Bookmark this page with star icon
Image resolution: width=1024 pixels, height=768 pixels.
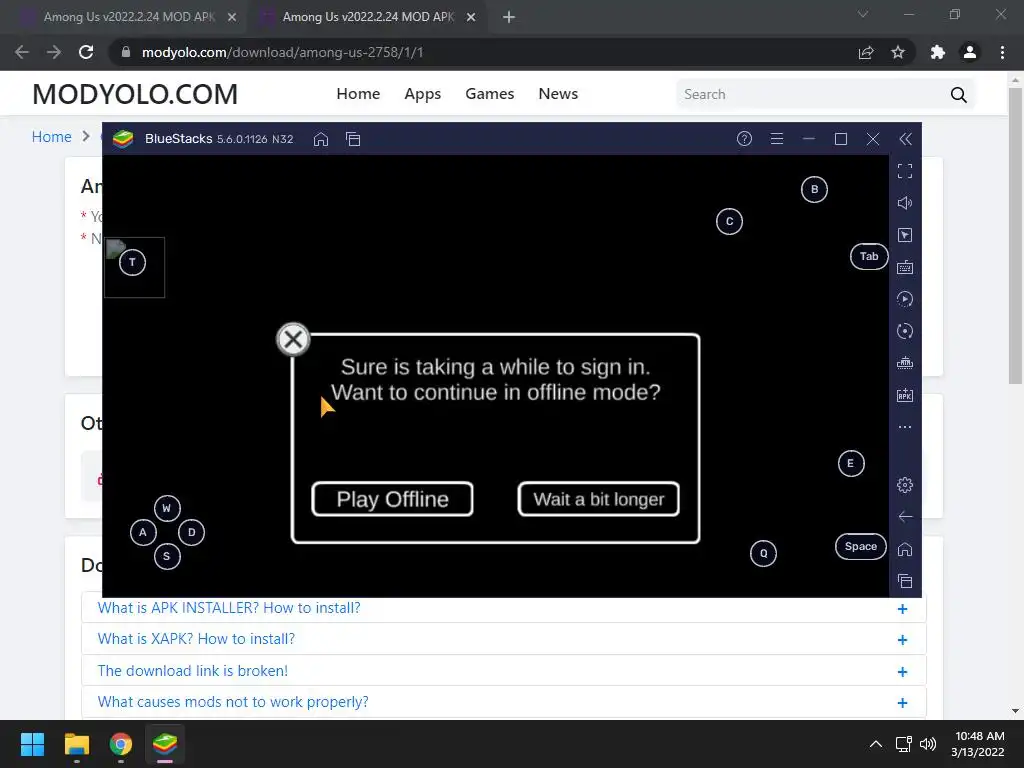(898, 52)
